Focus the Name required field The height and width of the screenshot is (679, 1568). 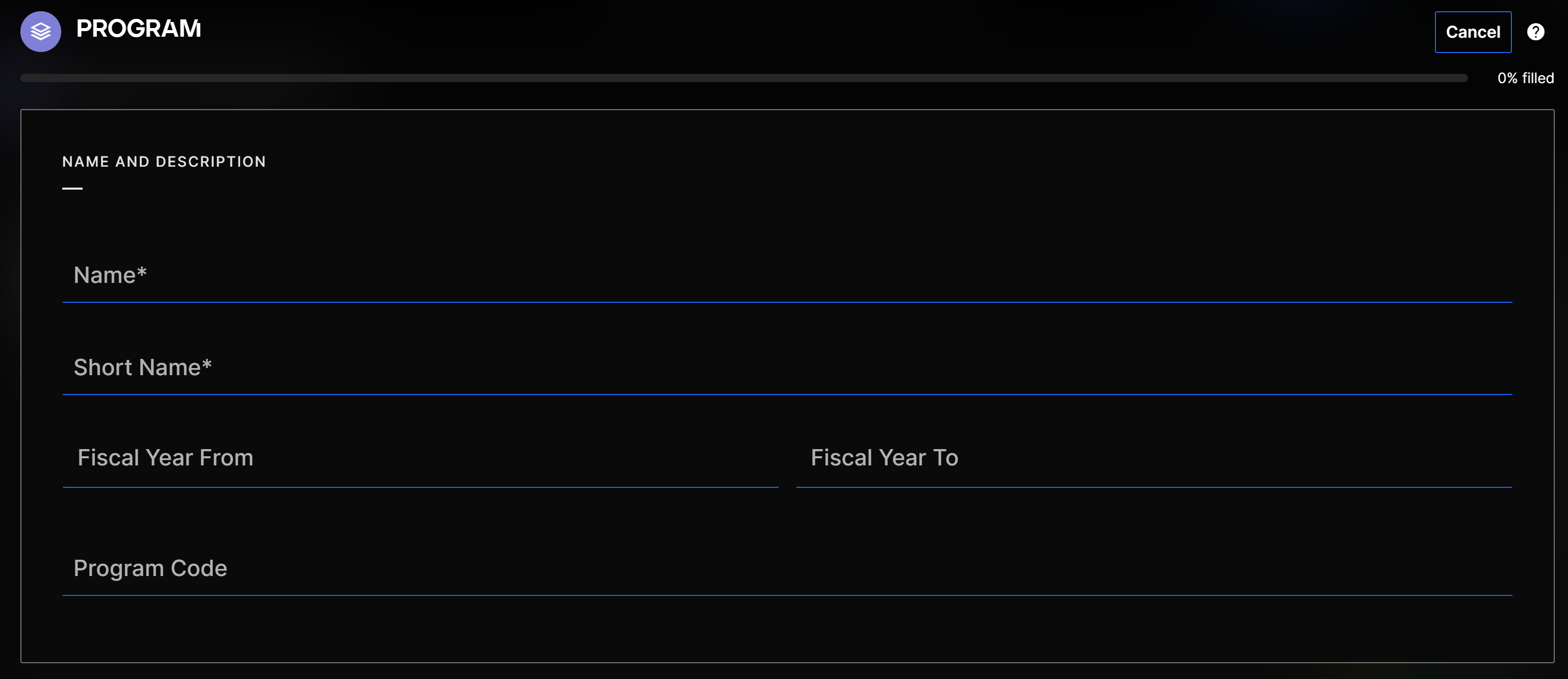pyautogui.click(x=786, y=276)
